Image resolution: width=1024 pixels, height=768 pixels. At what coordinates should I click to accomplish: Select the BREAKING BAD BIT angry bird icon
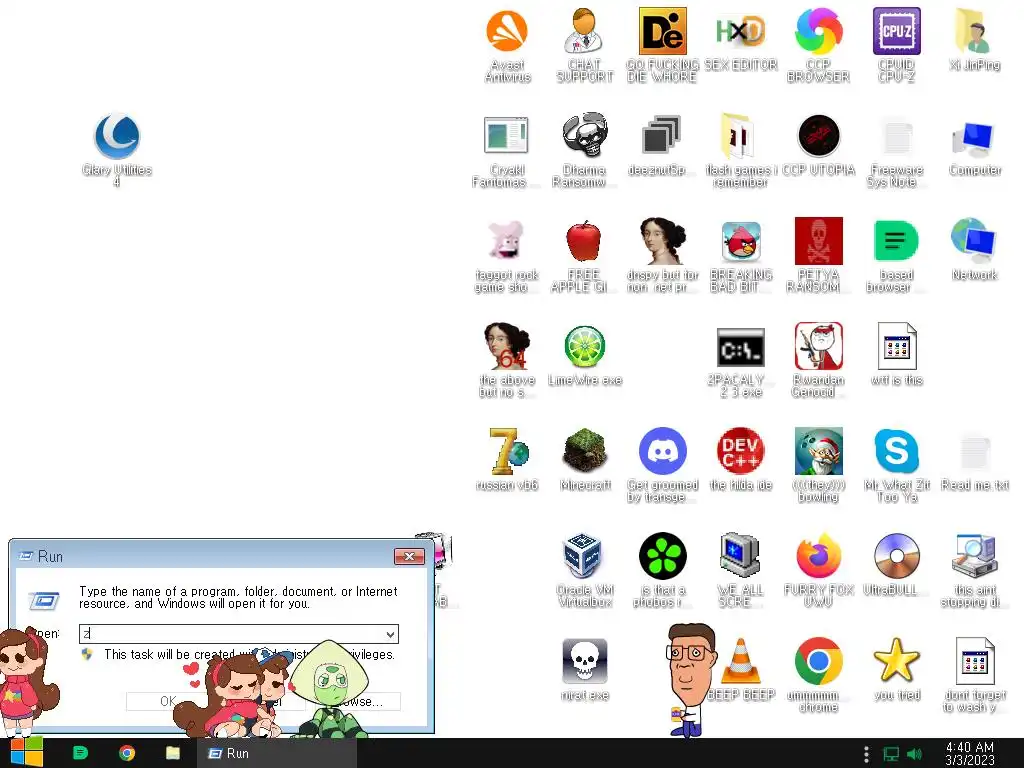tap(741, 241)
